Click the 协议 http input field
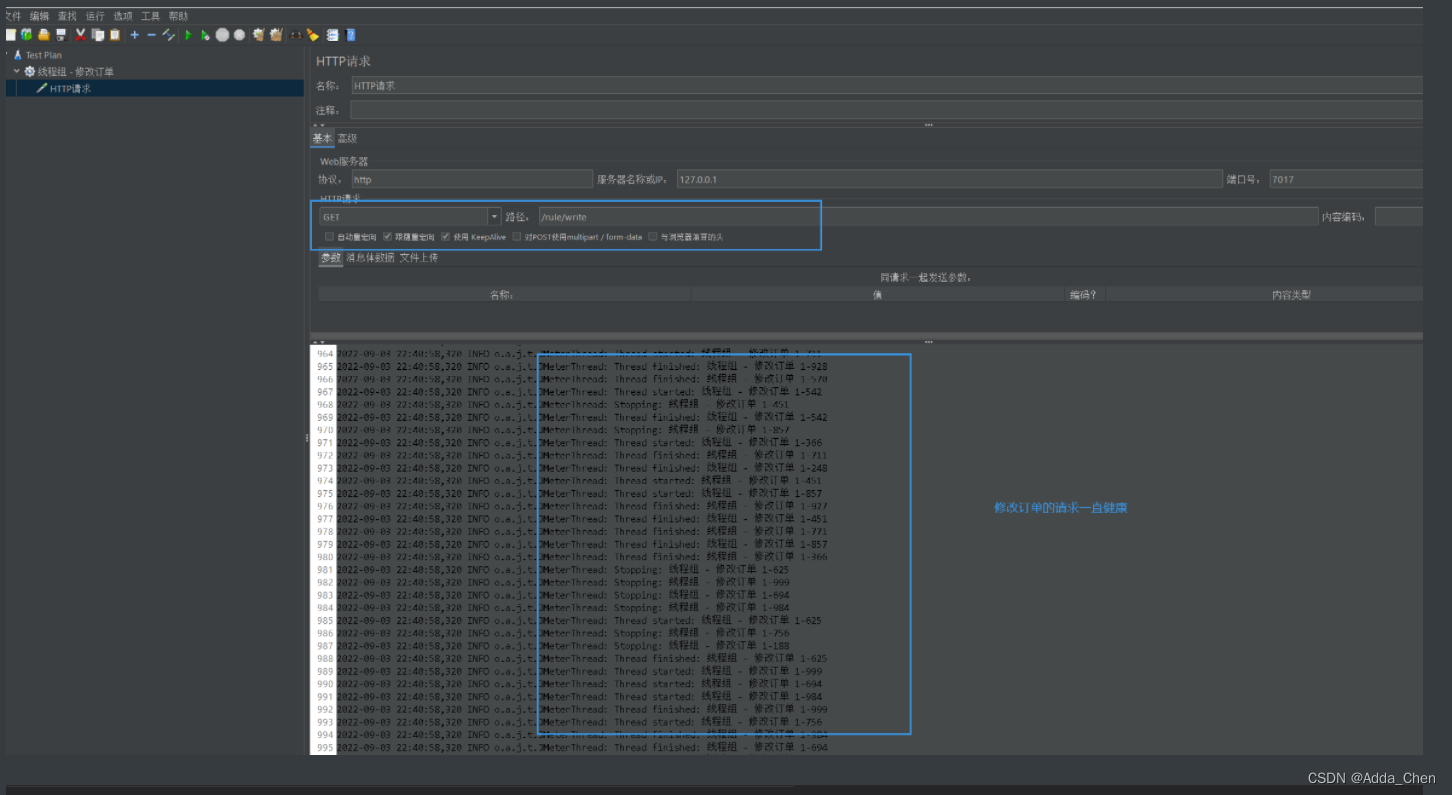Screen dimensions: 1452x795 (472, 179)
